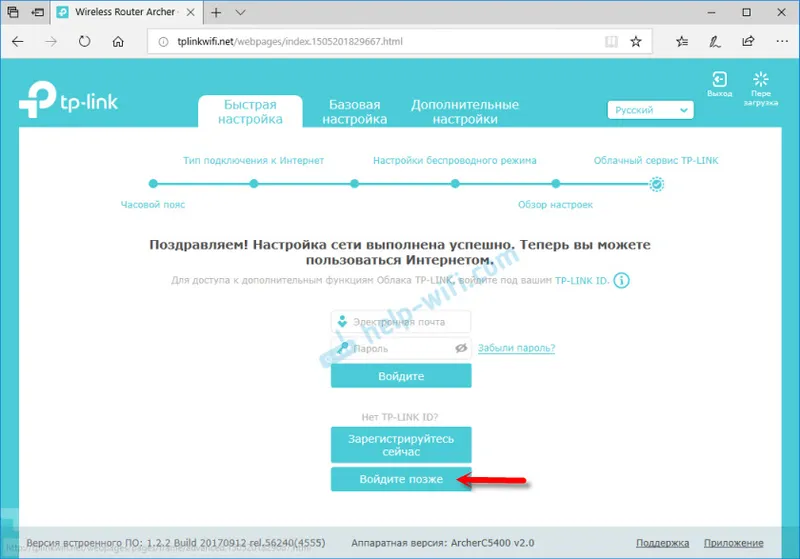800x559 pixels.
Task: Select Wireless Router Archer browser tab
Action: 125,12
